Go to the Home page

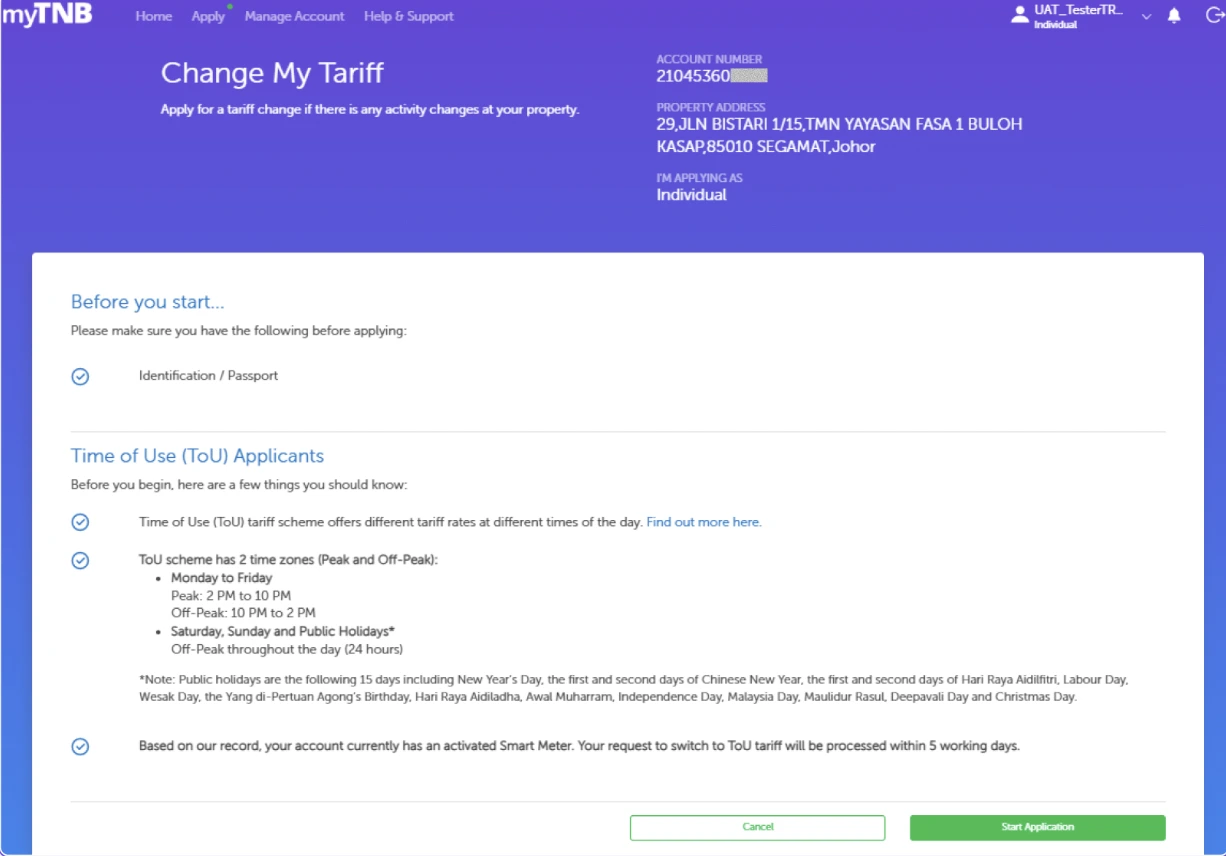154,17
